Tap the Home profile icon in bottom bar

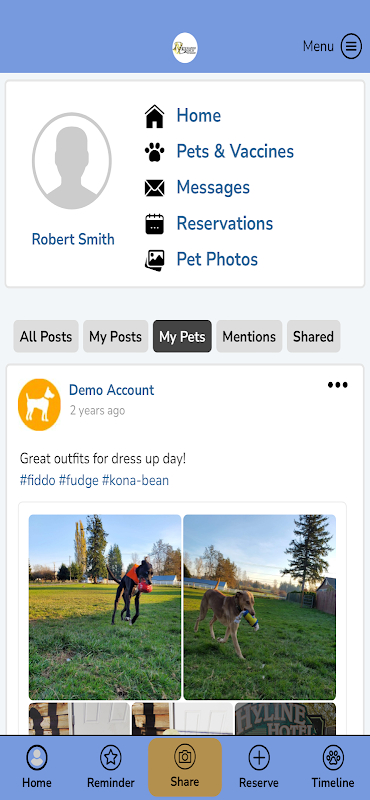tap(37, 758)
